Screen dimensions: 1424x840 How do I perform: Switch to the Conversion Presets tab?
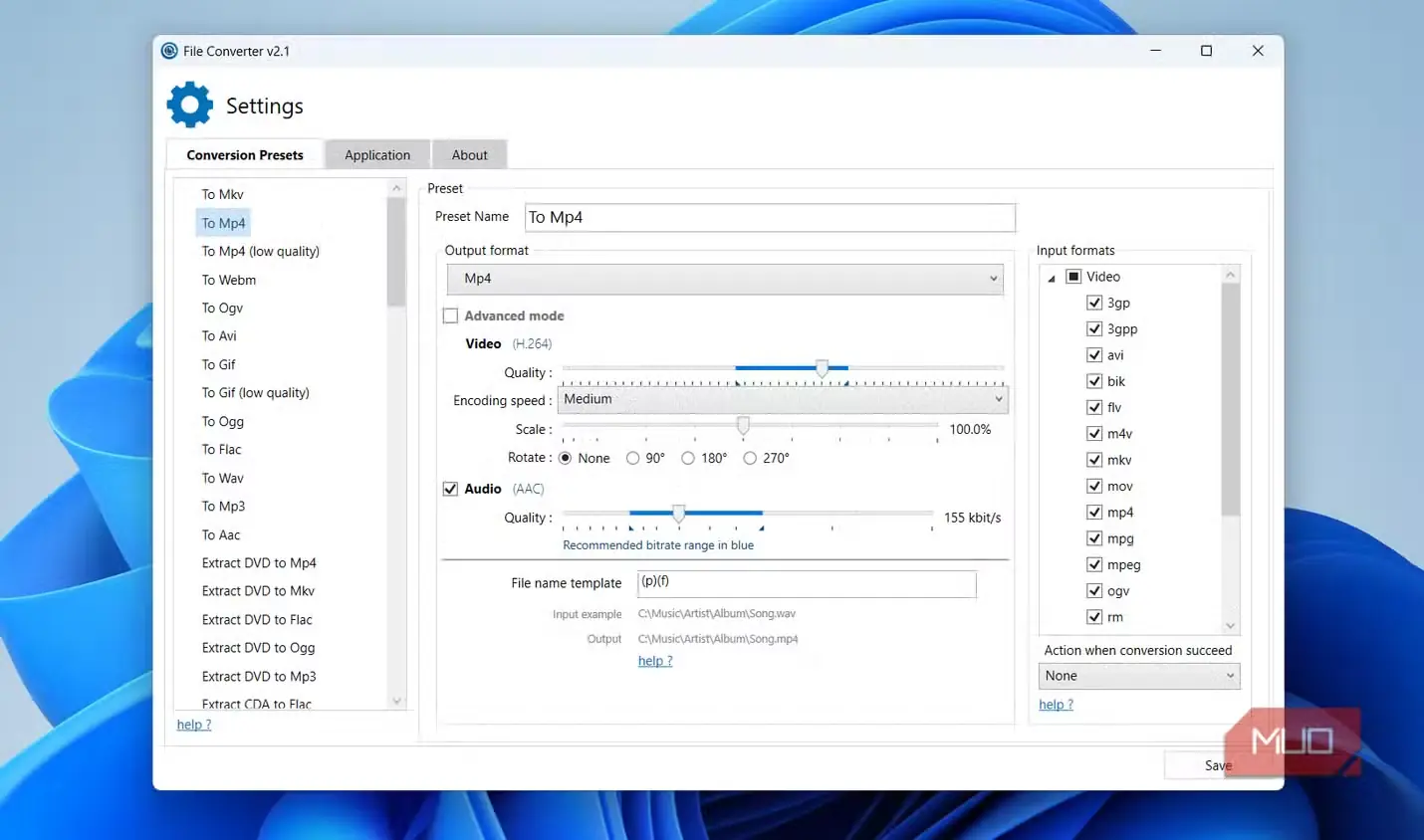pos(245,155)
